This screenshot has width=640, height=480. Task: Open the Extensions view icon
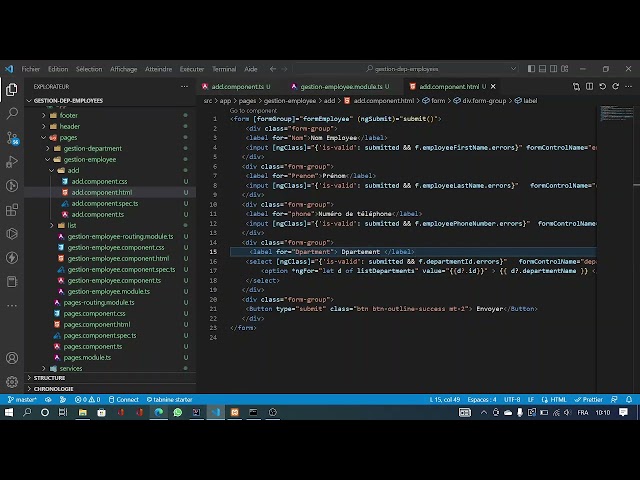tap(12, 210)
